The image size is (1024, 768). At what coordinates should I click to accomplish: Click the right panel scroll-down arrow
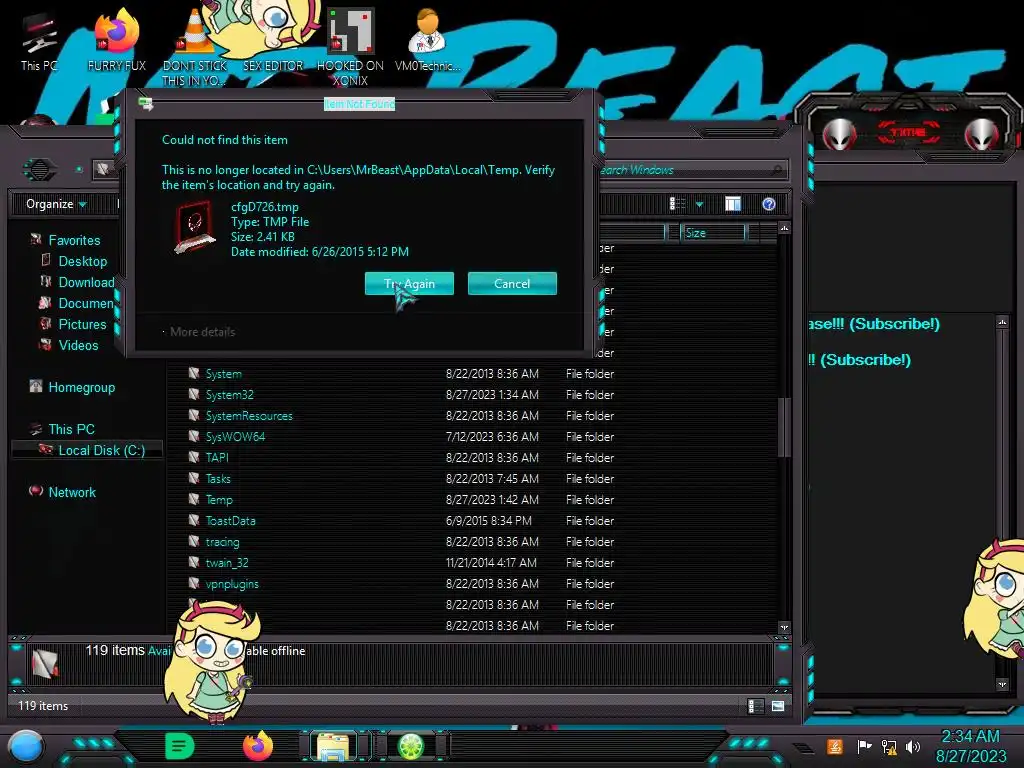(x=1002, y=684)
